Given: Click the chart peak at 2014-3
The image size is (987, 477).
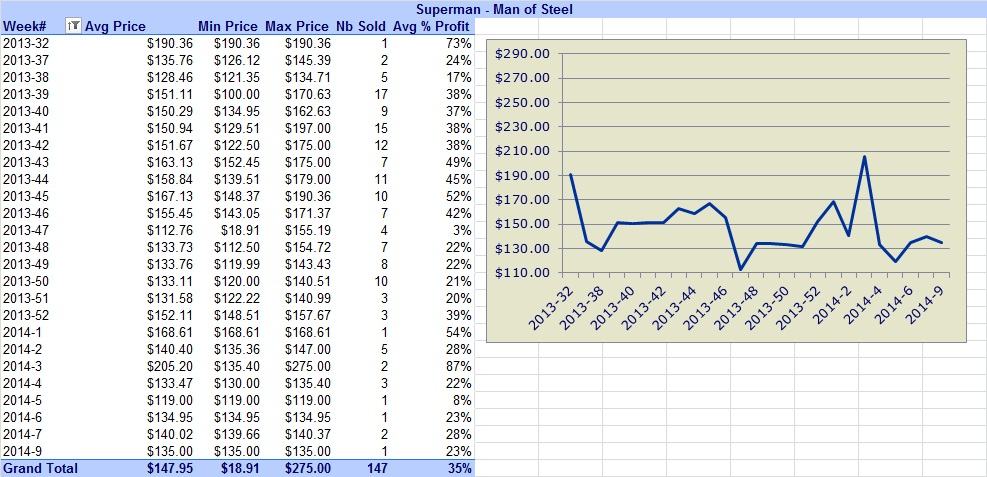Looking at the screenshot, I should [x=864, y=157].
